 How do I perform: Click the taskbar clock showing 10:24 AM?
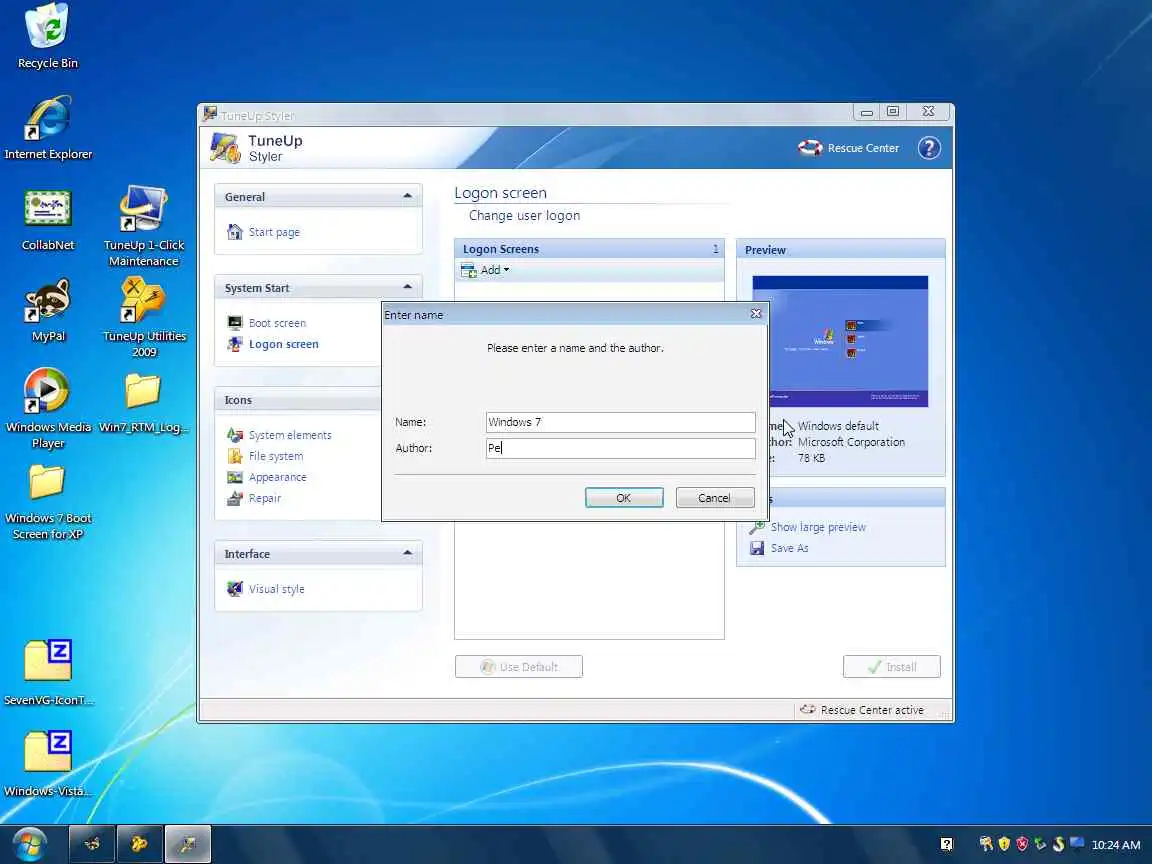1115,845
